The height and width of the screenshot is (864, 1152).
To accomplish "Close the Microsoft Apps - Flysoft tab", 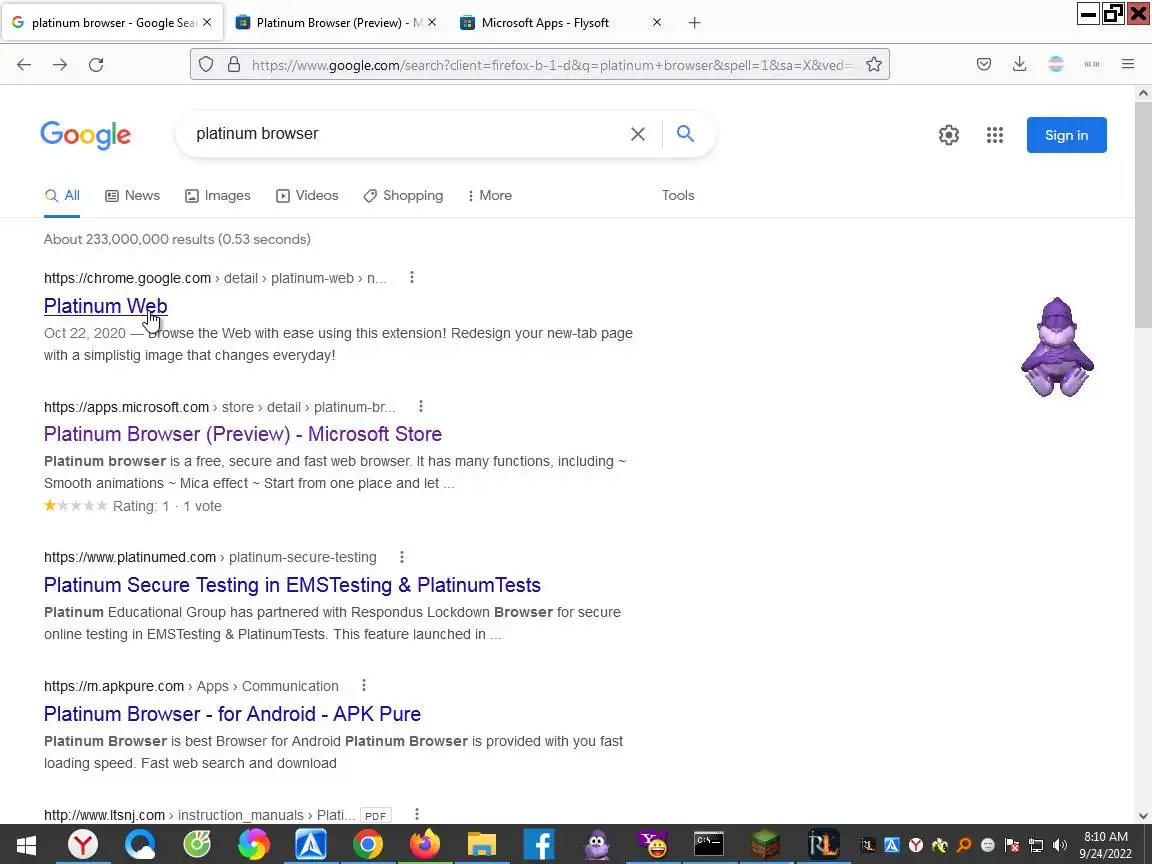I will click(x=657, y=23).
